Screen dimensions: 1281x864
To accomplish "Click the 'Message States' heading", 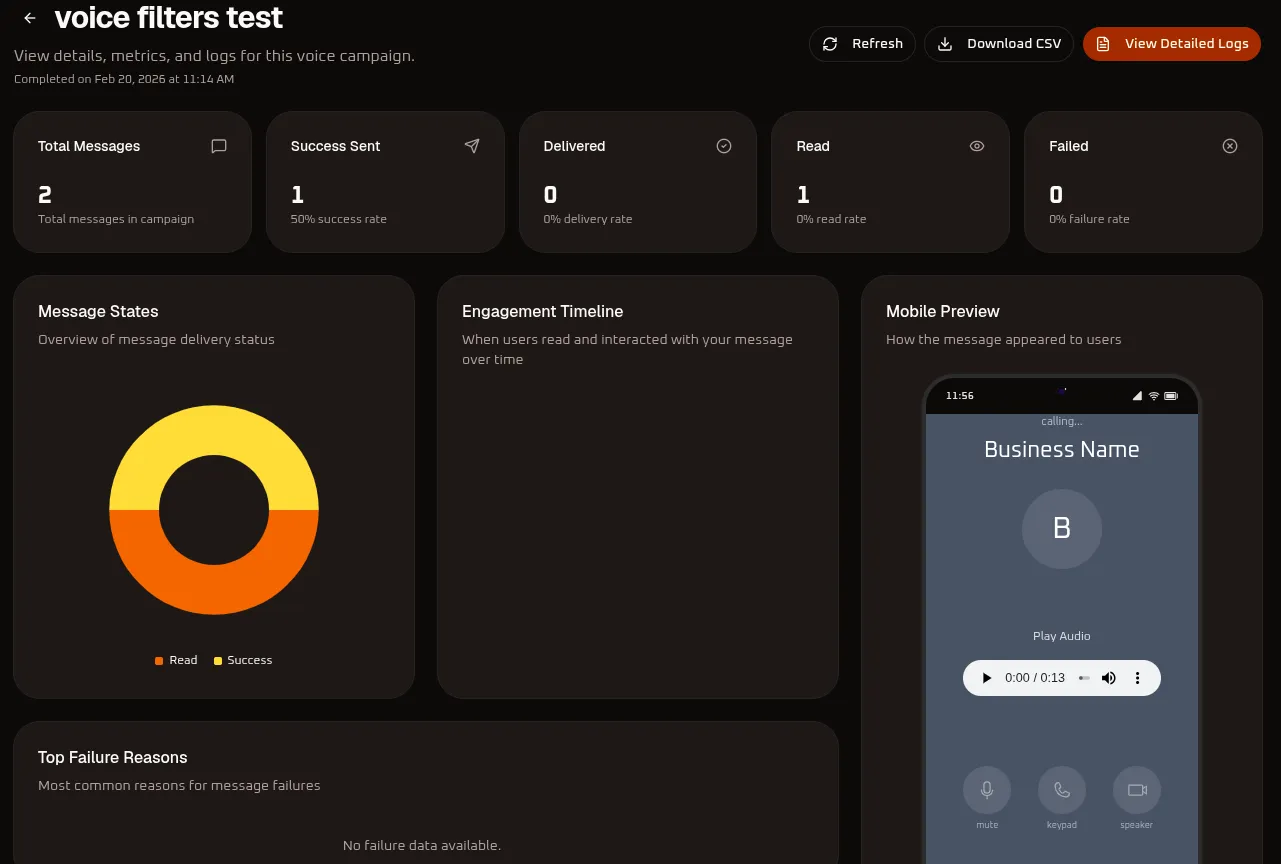I will (x=98, y=311).
